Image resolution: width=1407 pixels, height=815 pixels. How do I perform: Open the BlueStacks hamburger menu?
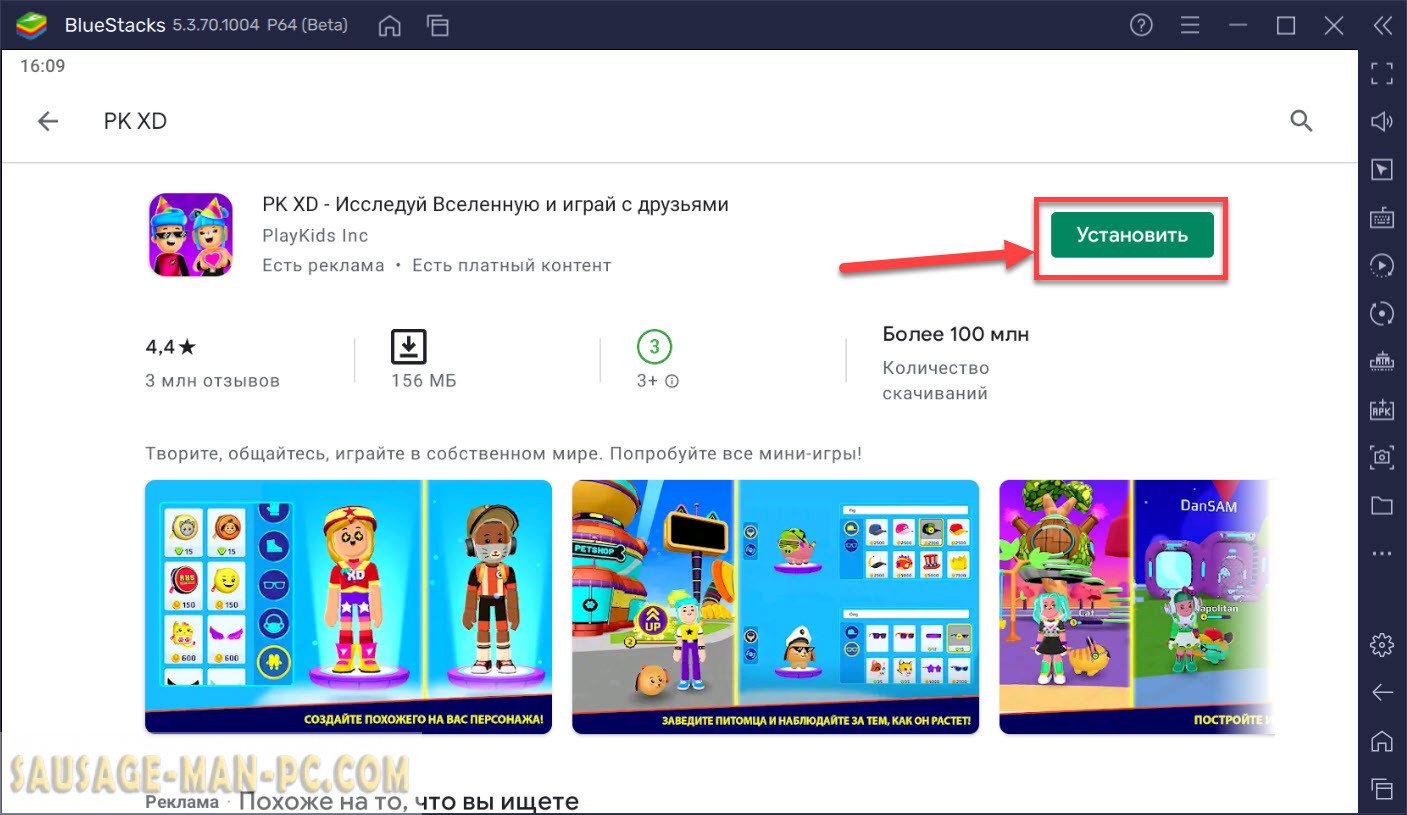tap(1189, 25)
